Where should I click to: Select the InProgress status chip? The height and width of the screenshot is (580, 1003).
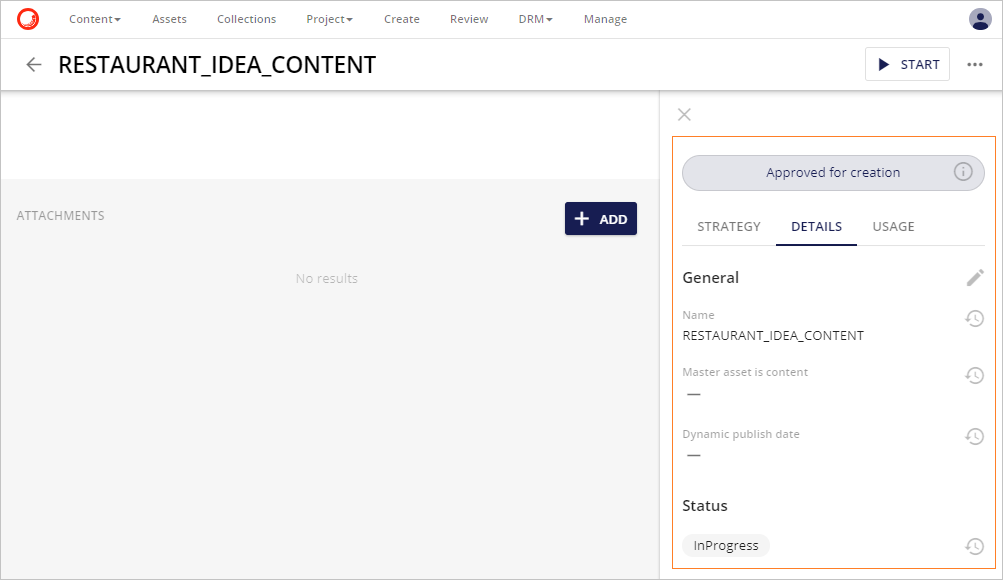tap(725, 545)
